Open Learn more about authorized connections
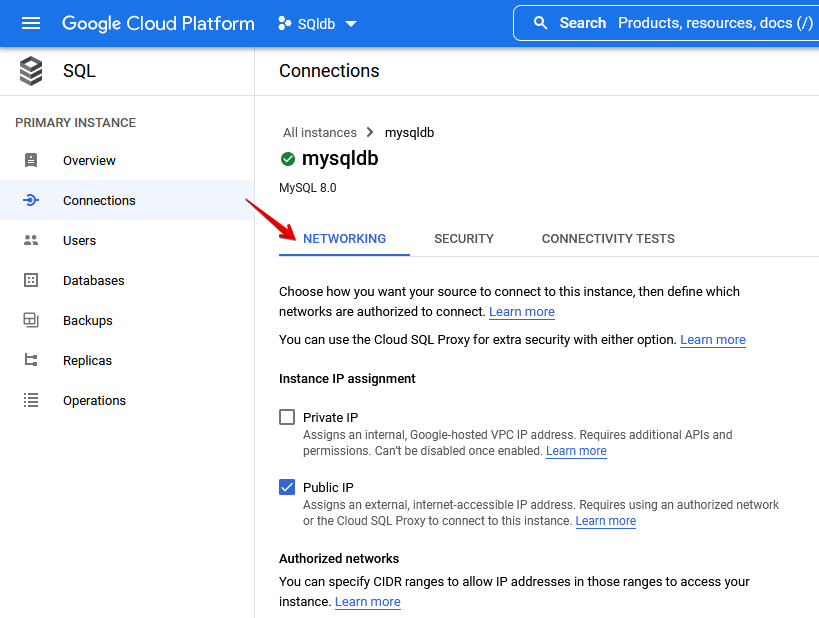Screen dimensions: 819x618 (522, 312)
